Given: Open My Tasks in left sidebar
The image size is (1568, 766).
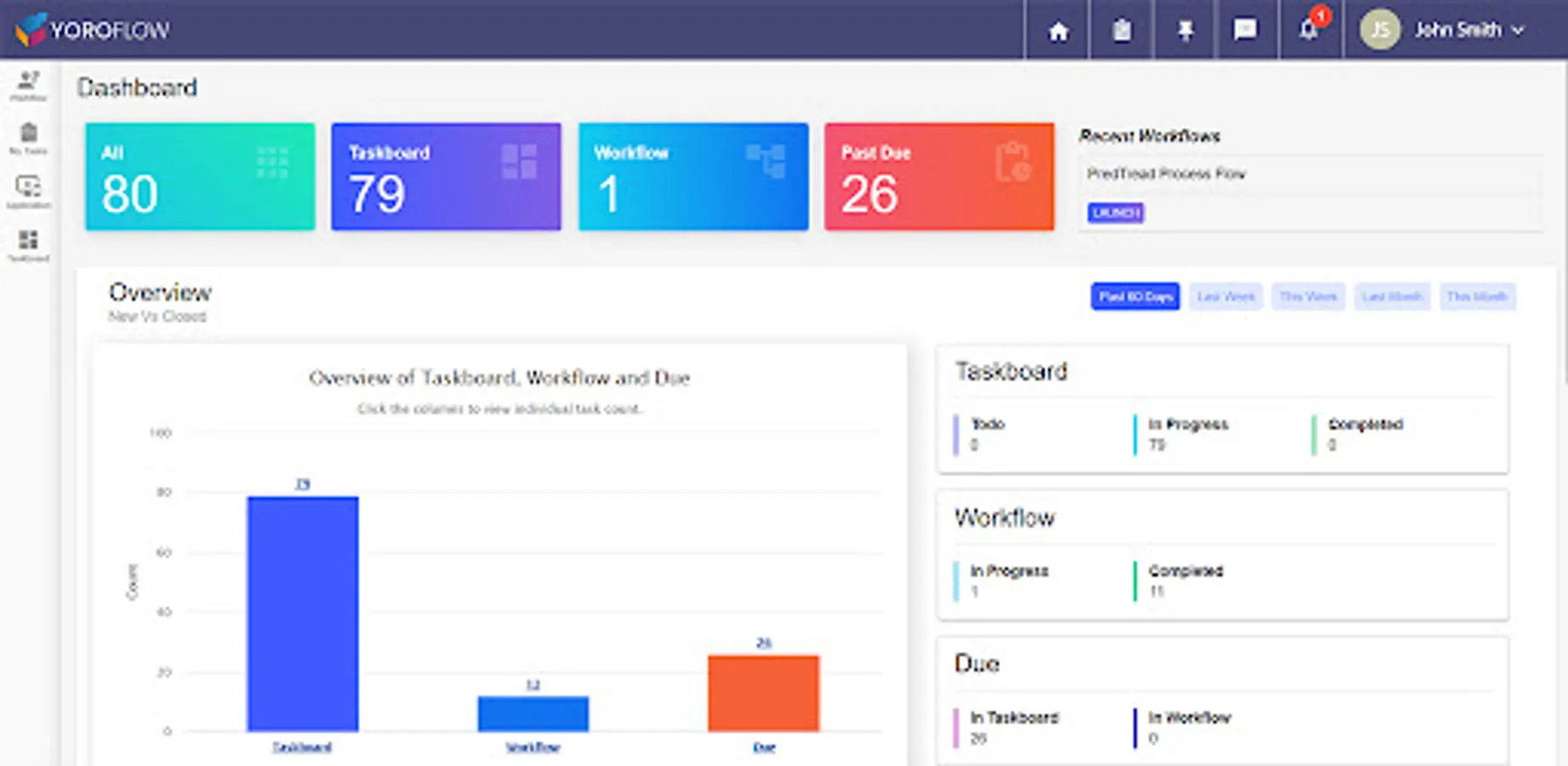Looking at the screenshot, I should pos(29,139).
